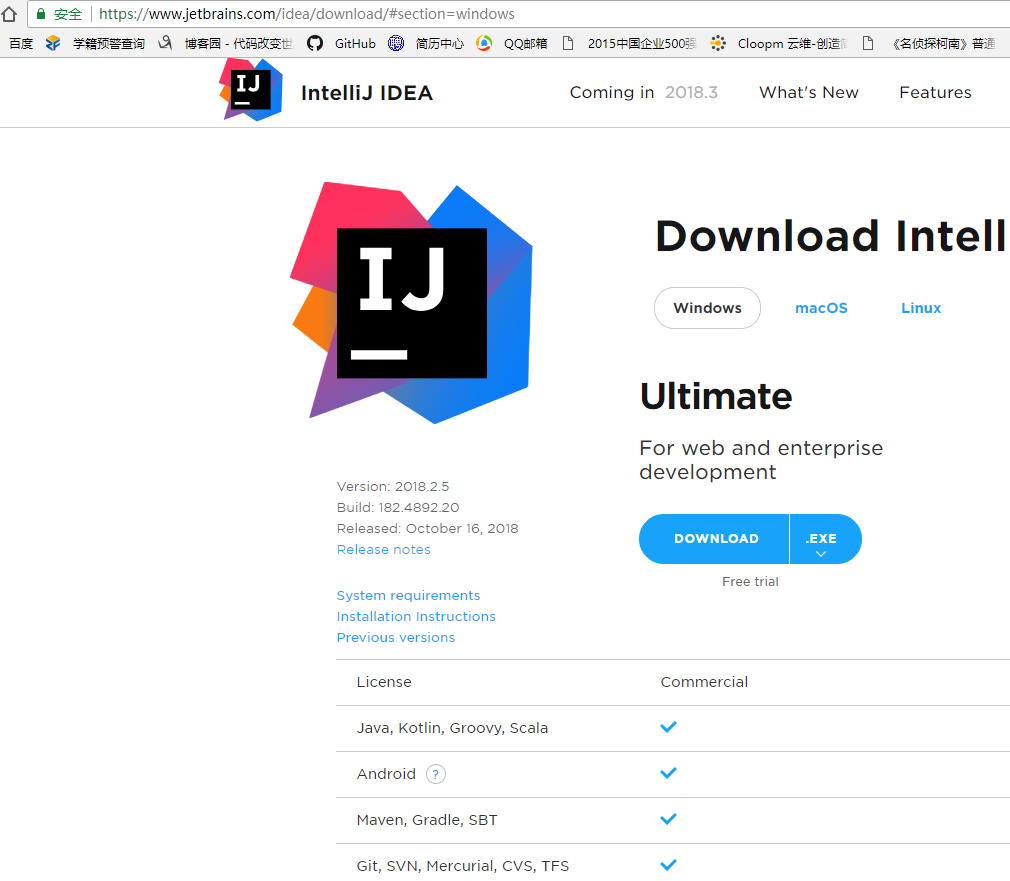
Task: Open the Release notes link
Action: coord(383,549)
